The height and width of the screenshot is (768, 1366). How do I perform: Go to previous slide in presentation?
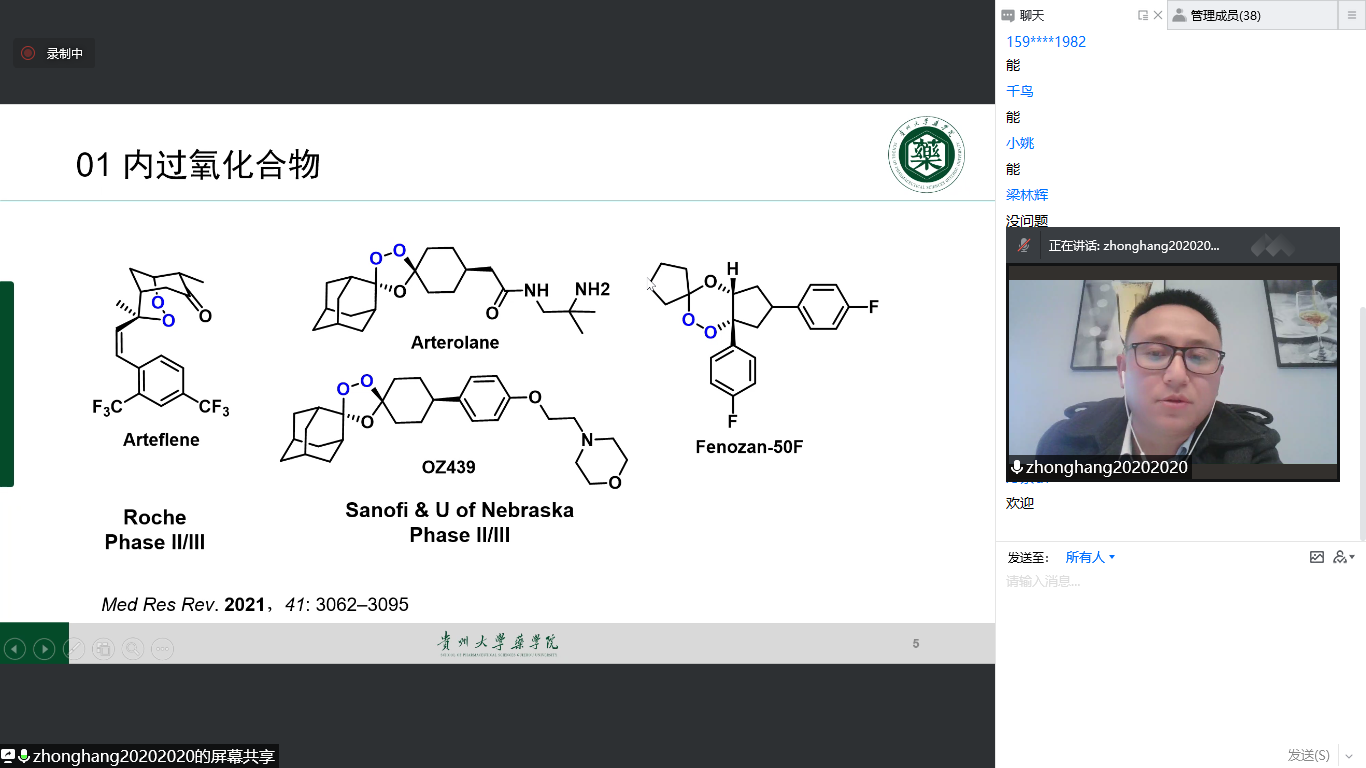14,649
